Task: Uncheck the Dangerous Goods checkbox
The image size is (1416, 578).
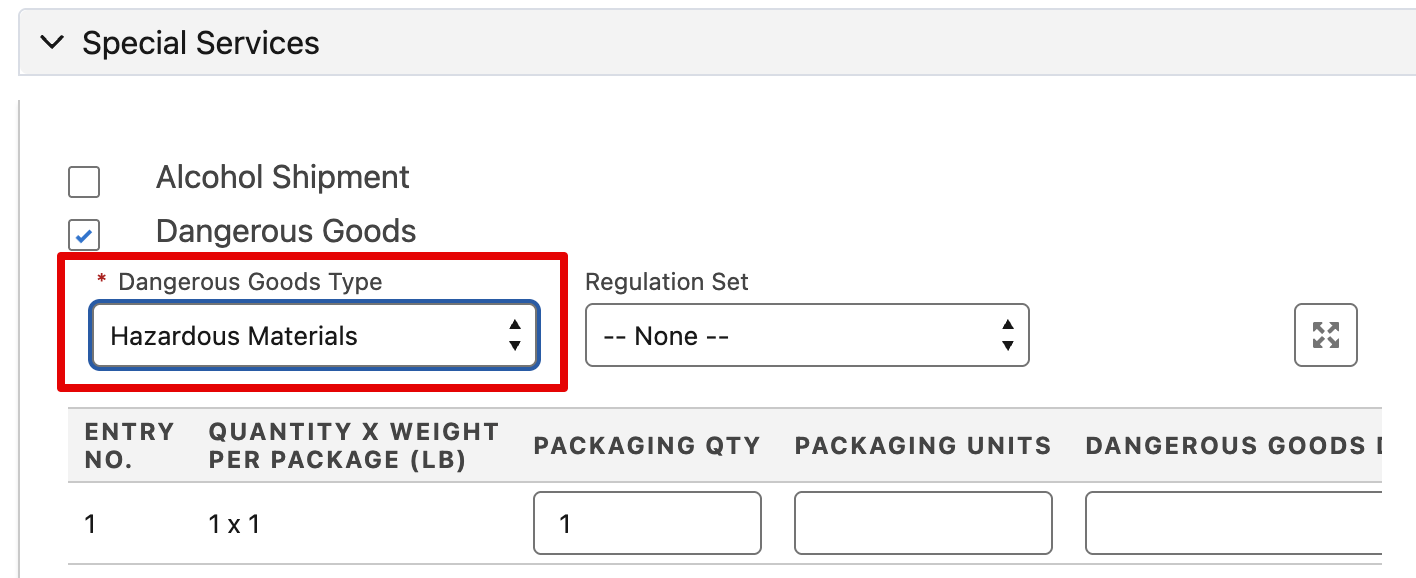Action: click(84, 235)
